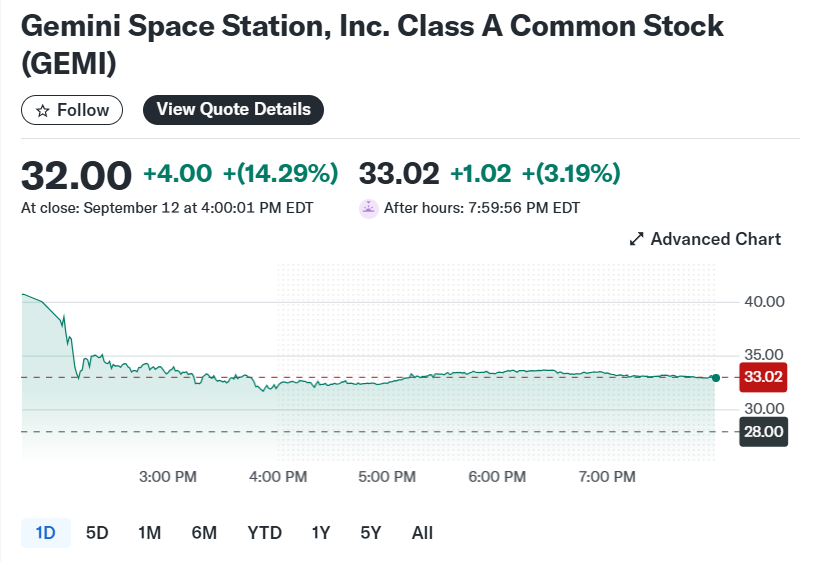
Task: Show All time range
Action: [x=422, y=533]
